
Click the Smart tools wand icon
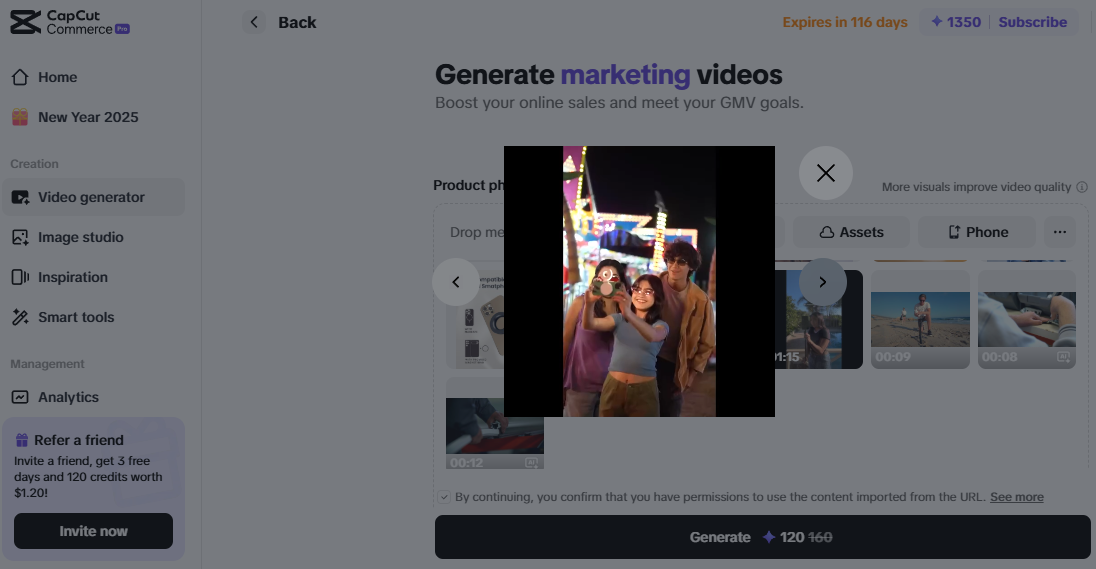20,317
